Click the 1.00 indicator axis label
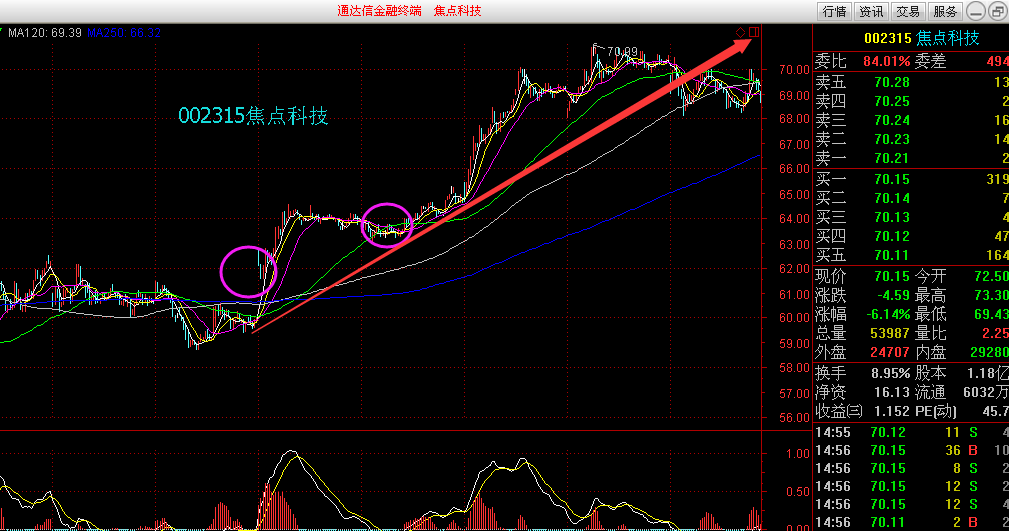This screenshot has width=1009, height=531. pos(798,454)
